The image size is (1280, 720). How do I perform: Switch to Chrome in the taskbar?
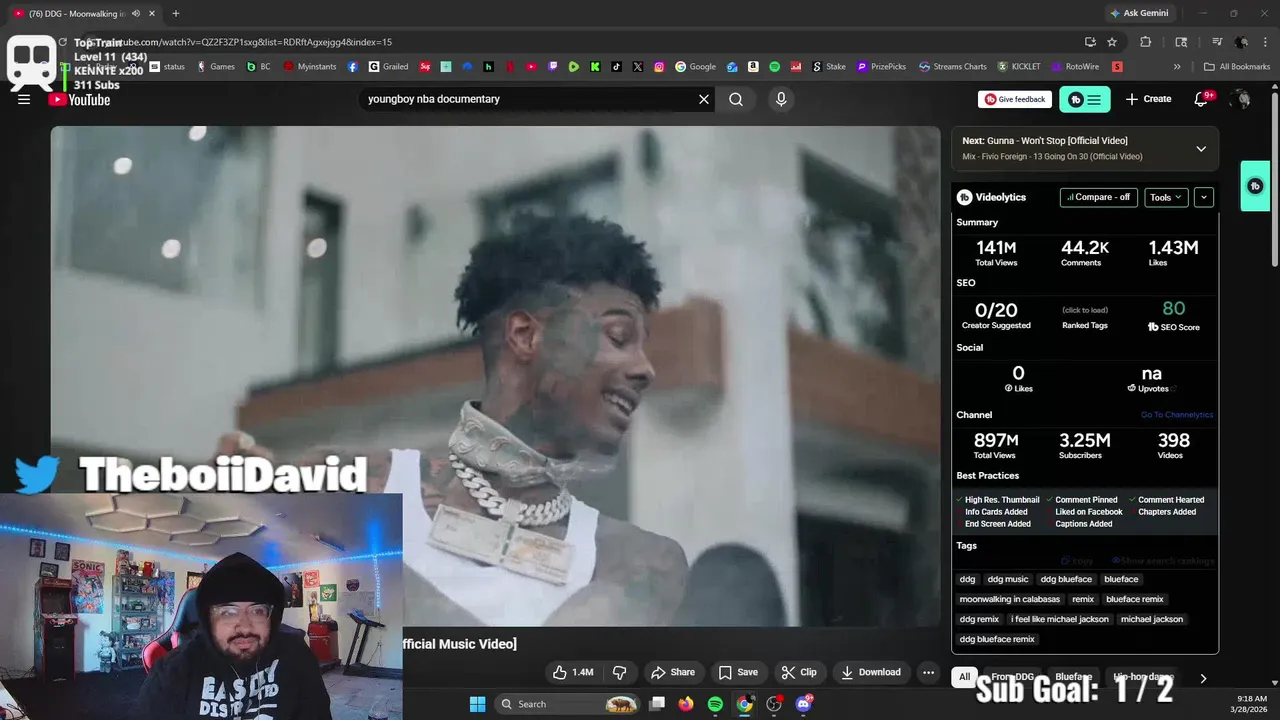pyautogui.click(x=745, y=704)
